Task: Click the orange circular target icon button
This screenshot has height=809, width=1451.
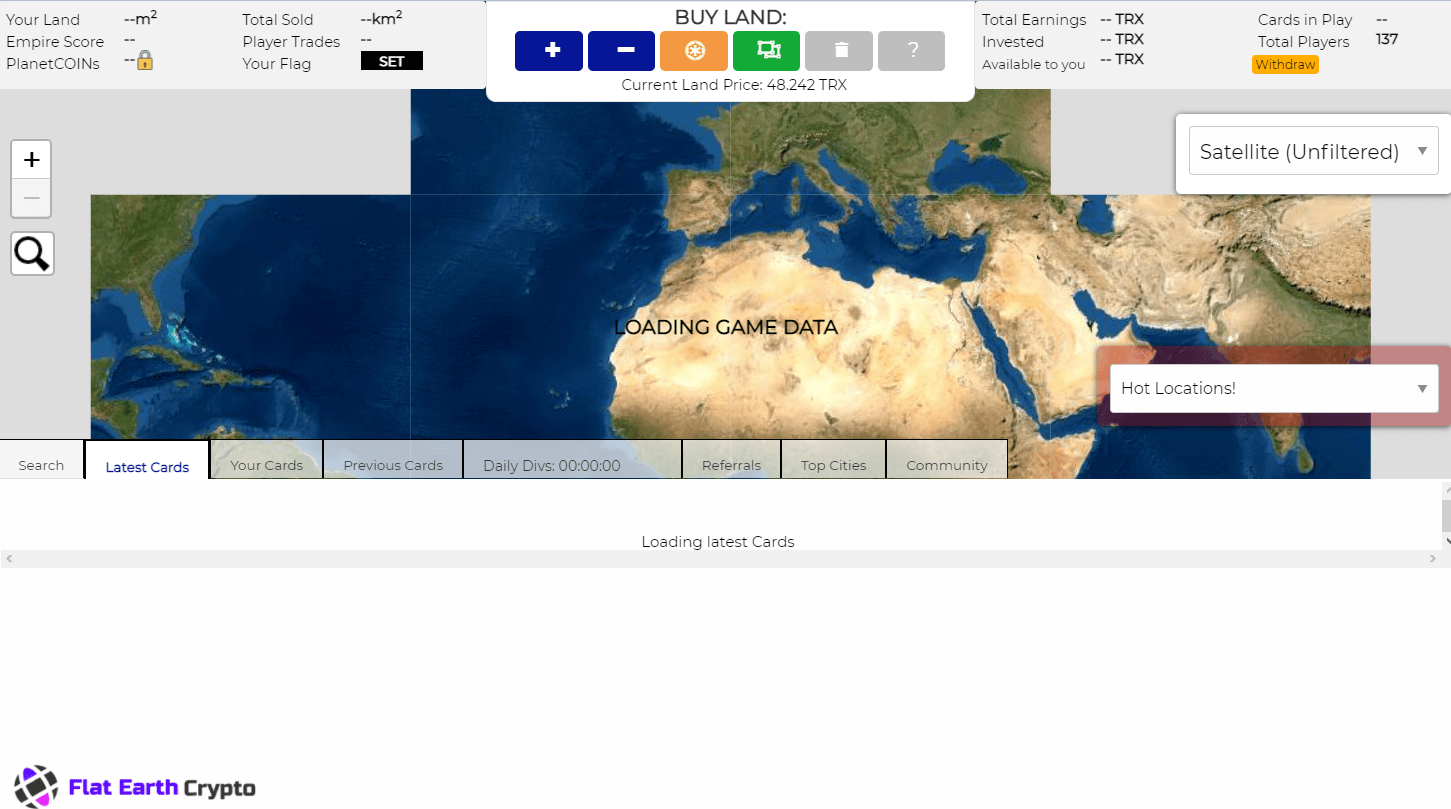Action: 694,51
